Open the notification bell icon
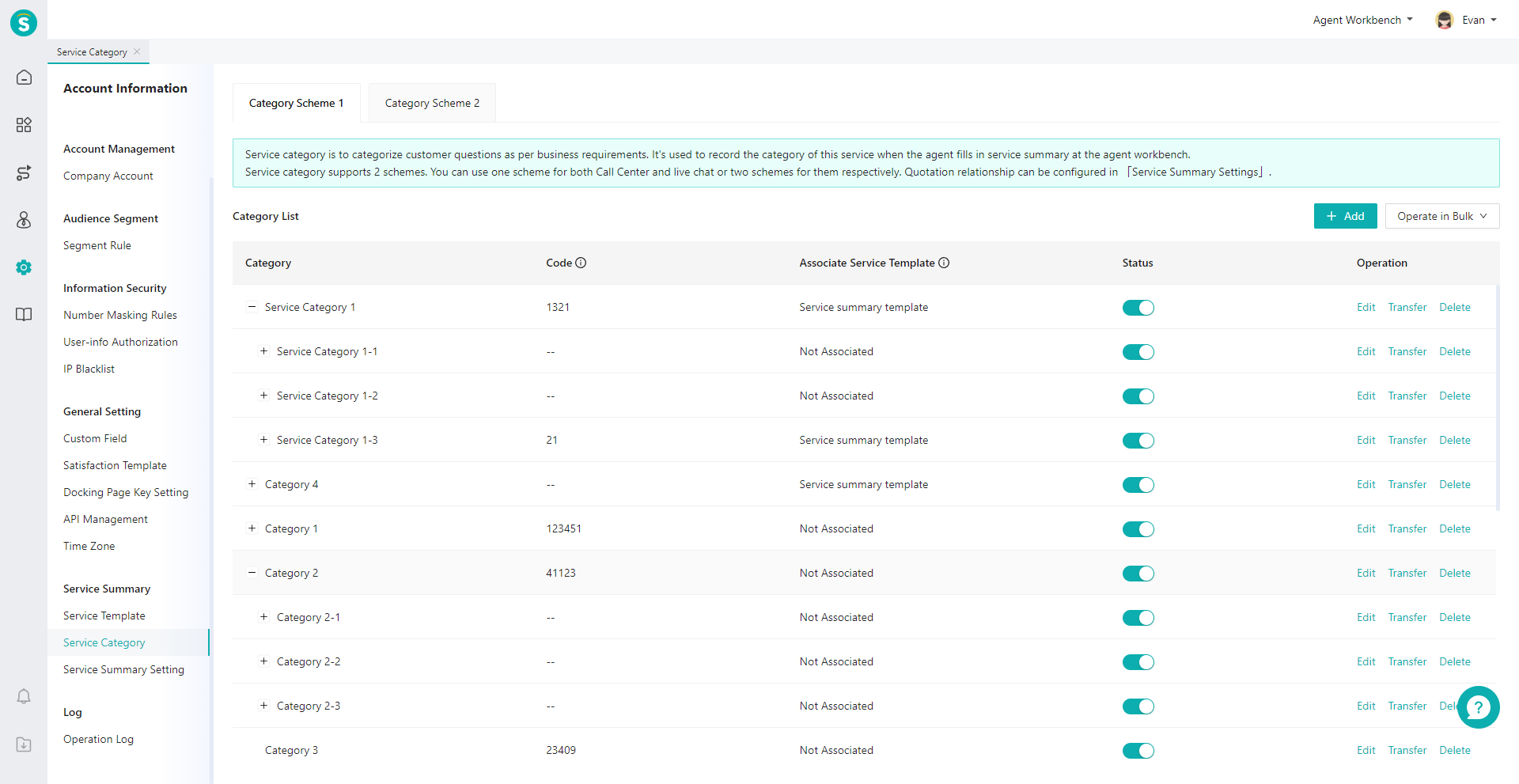Image resolution: width=1519 pixels, height=784 pixels. (x=24, y=696)
